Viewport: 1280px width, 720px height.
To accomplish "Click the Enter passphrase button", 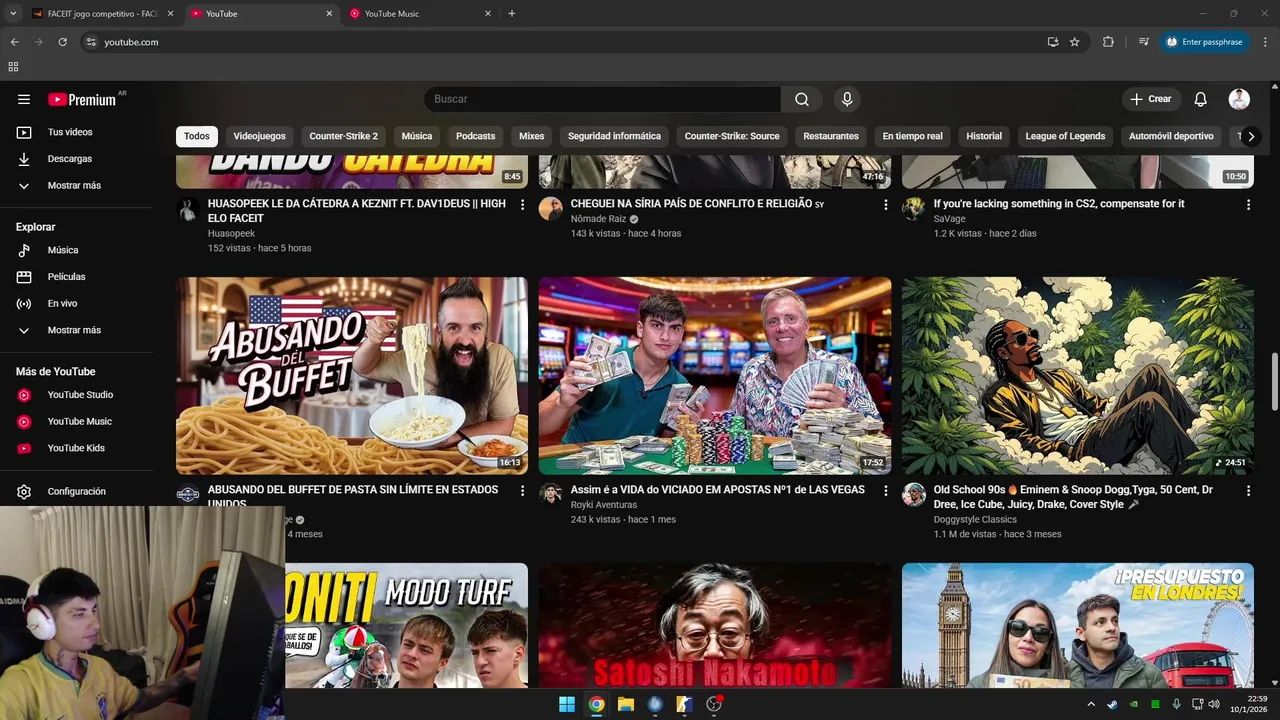I will 1207,42.
